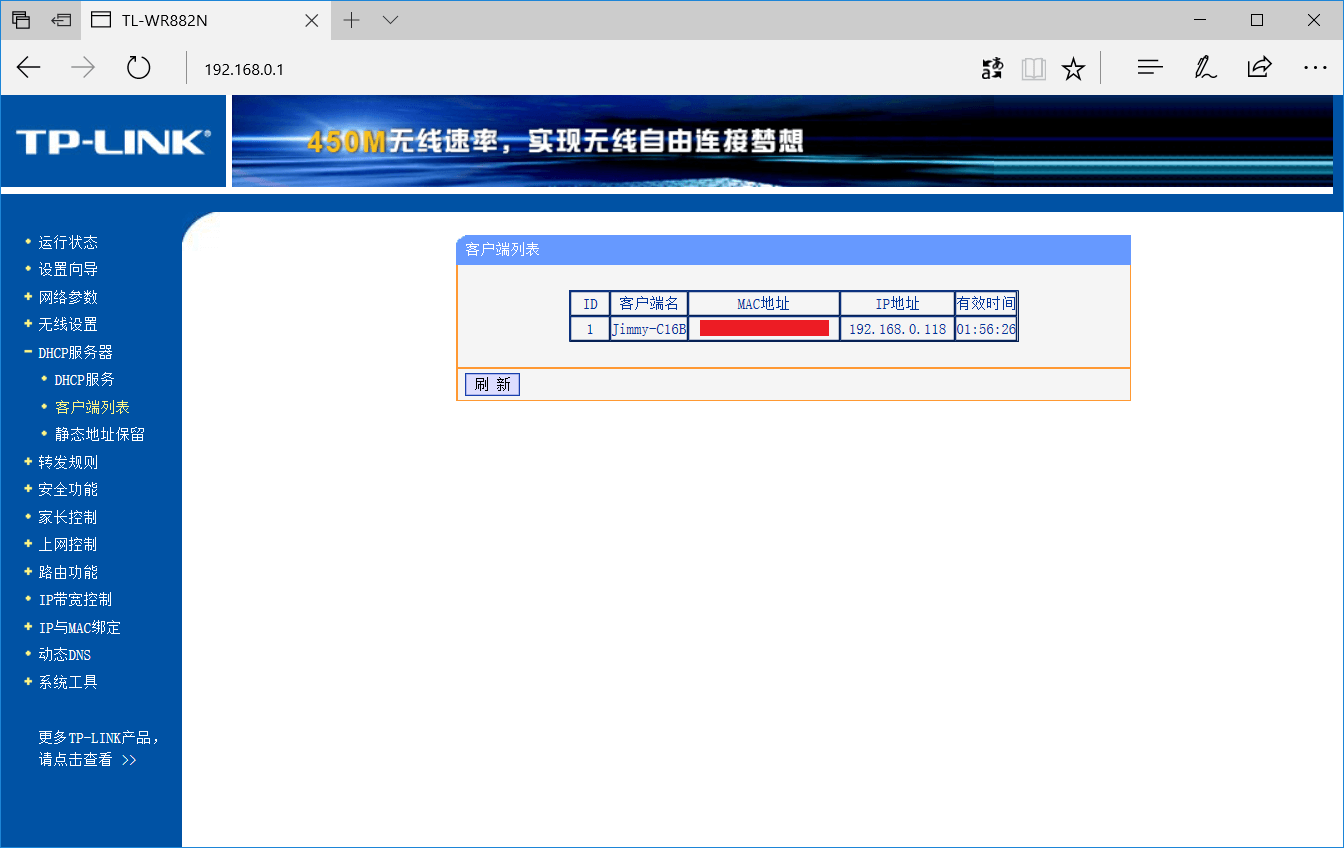The height and width of the screenshot is (848, 1344).
Task: Show tab previews with the tabs icon
Action: point(21,19)
